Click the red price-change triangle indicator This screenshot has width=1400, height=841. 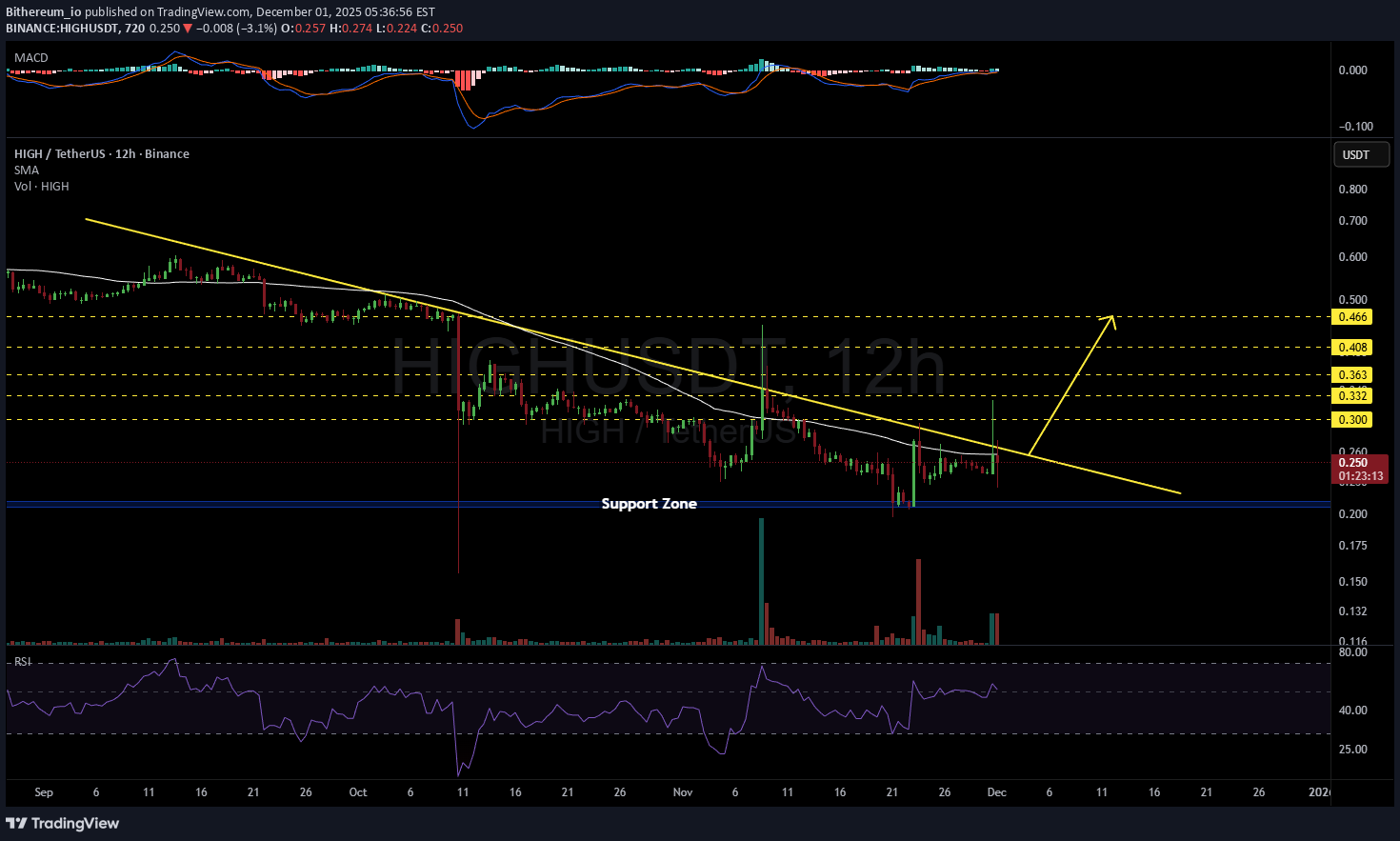[189, 29]
